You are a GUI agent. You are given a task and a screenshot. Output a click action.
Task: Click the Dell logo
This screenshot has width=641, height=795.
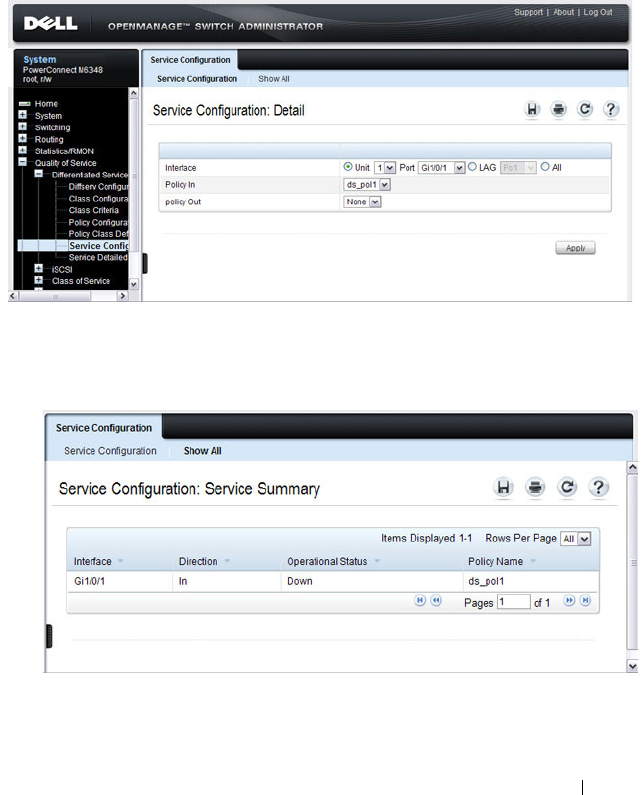pos(50,24)
